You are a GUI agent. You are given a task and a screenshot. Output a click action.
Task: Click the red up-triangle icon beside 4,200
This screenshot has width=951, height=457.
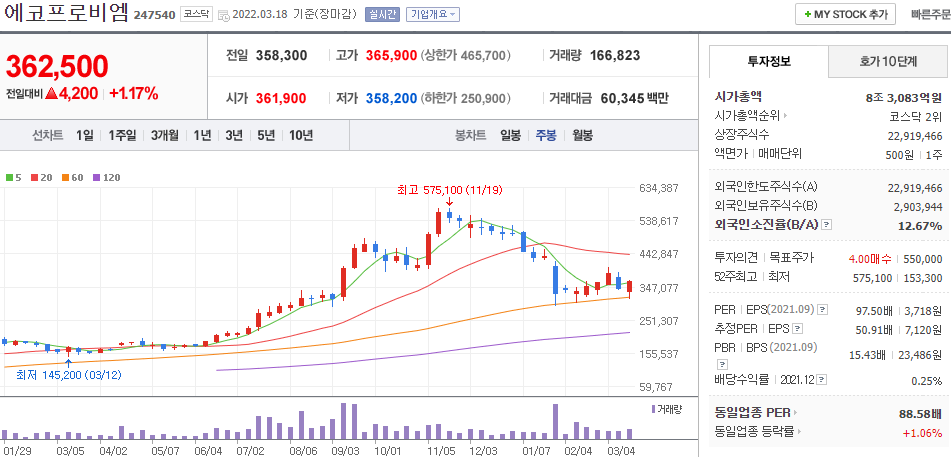pos(51,93)
